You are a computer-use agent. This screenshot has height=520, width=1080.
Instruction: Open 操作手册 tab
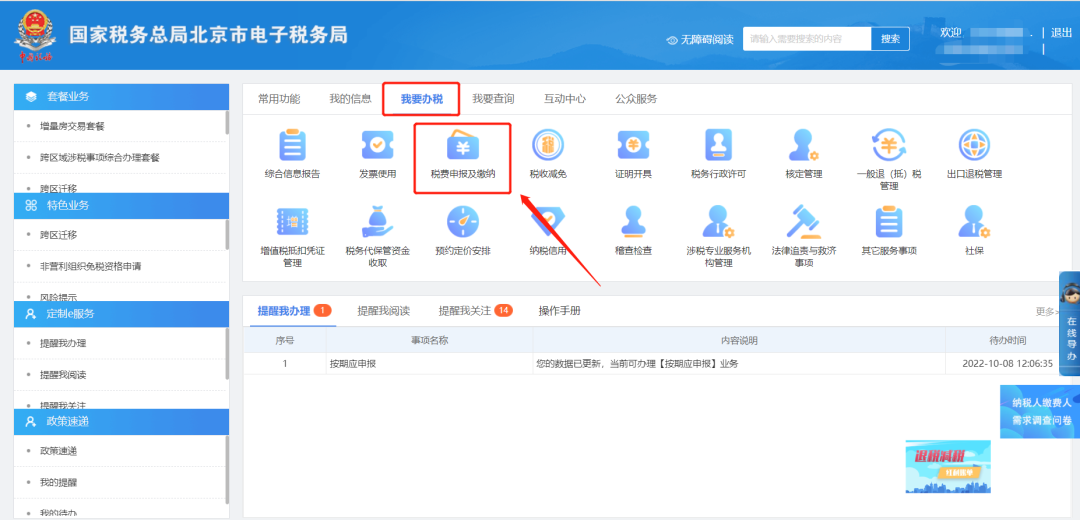click(x=559, y=311)
